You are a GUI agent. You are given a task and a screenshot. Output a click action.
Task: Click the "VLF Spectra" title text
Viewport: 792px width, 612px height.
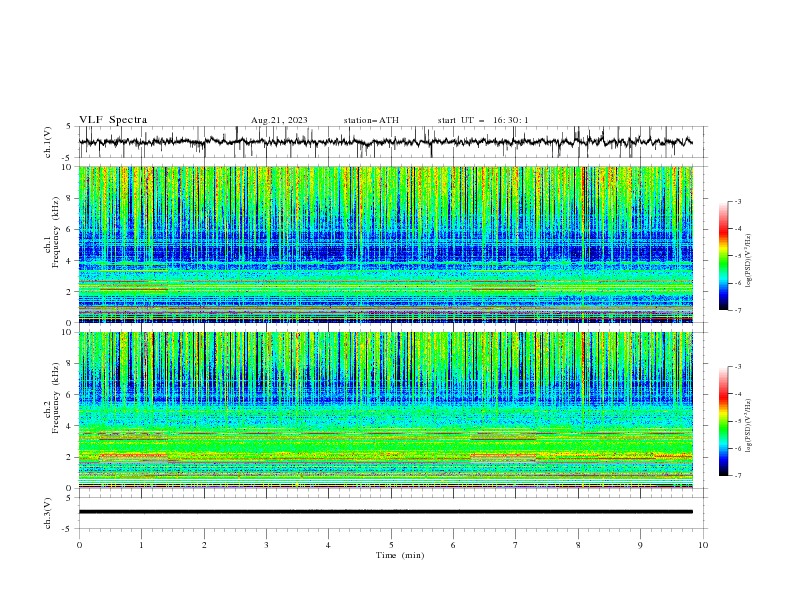point(113,120)
